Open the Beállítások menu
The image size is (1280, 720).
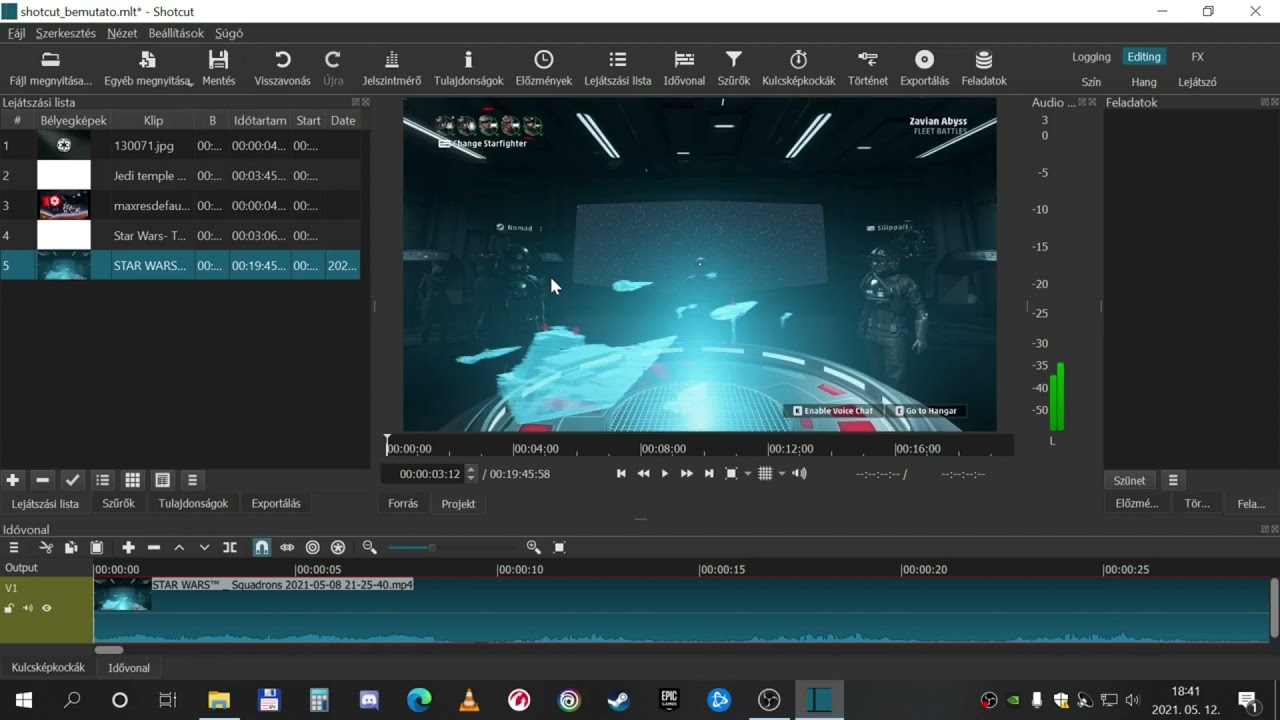[x=176, y=33]
